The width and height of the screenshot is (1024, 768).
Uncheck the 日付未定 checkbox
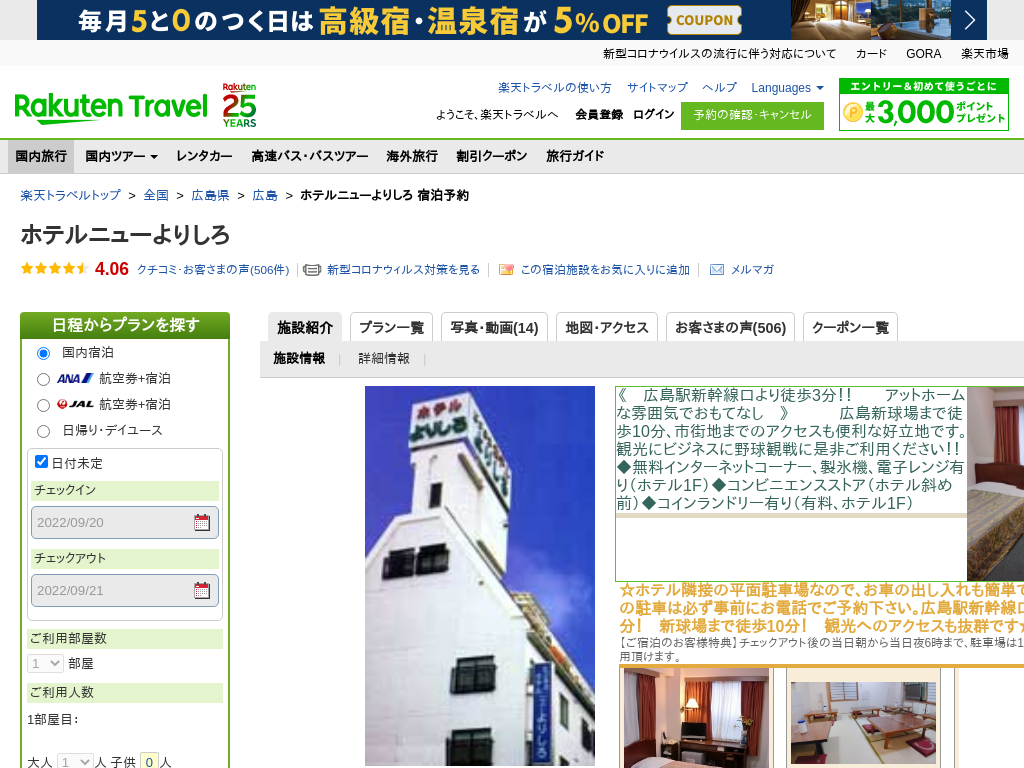pos(41,462)
